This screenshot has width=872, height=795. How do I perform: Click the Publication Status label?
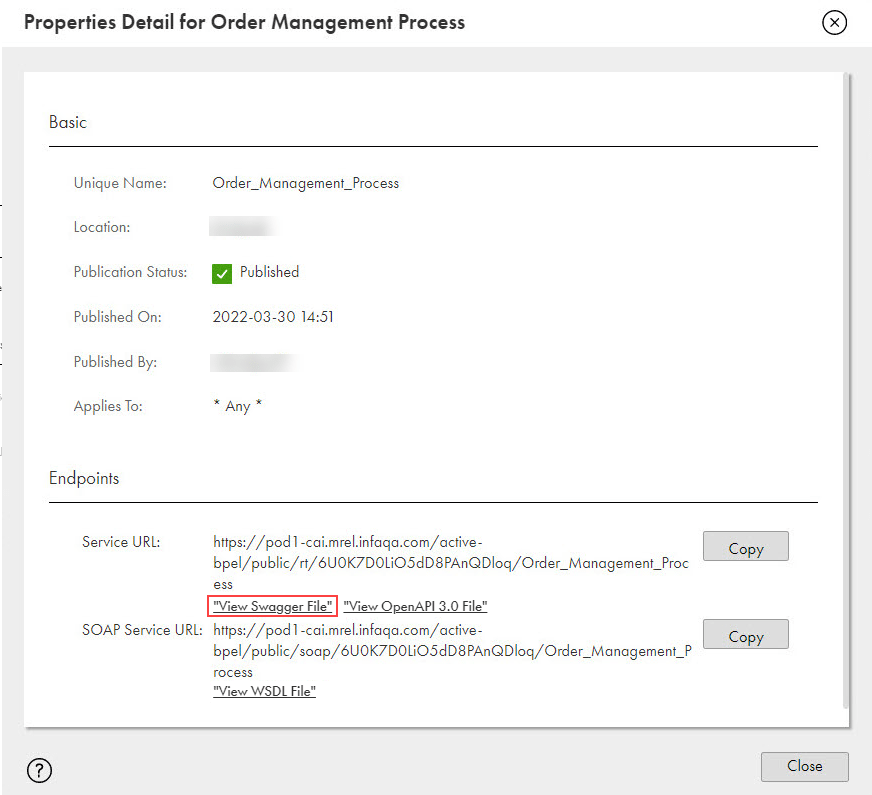coord(130,272)
